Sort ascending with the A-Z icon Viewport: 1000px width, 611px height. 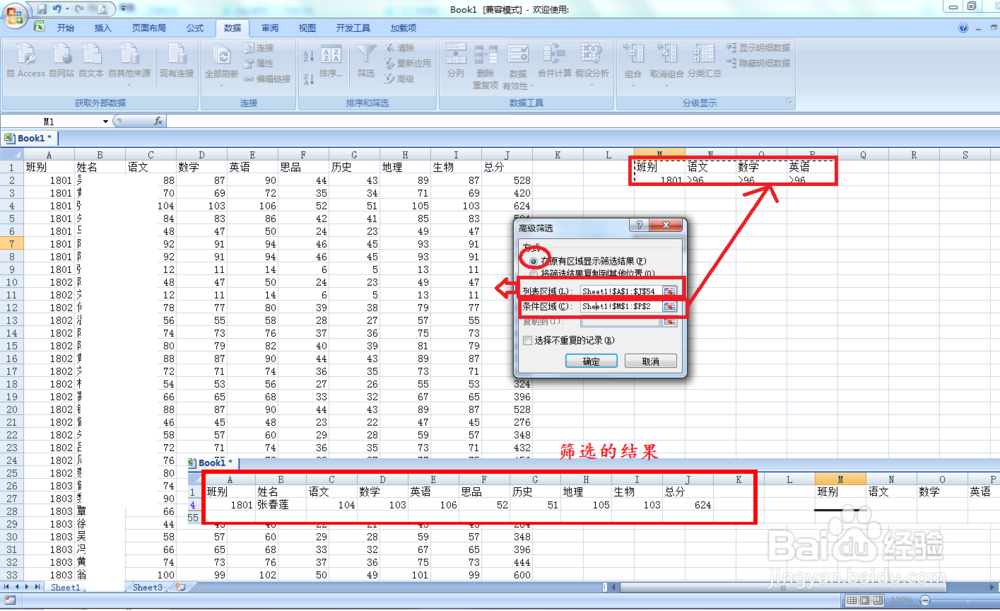coord(309,56)
